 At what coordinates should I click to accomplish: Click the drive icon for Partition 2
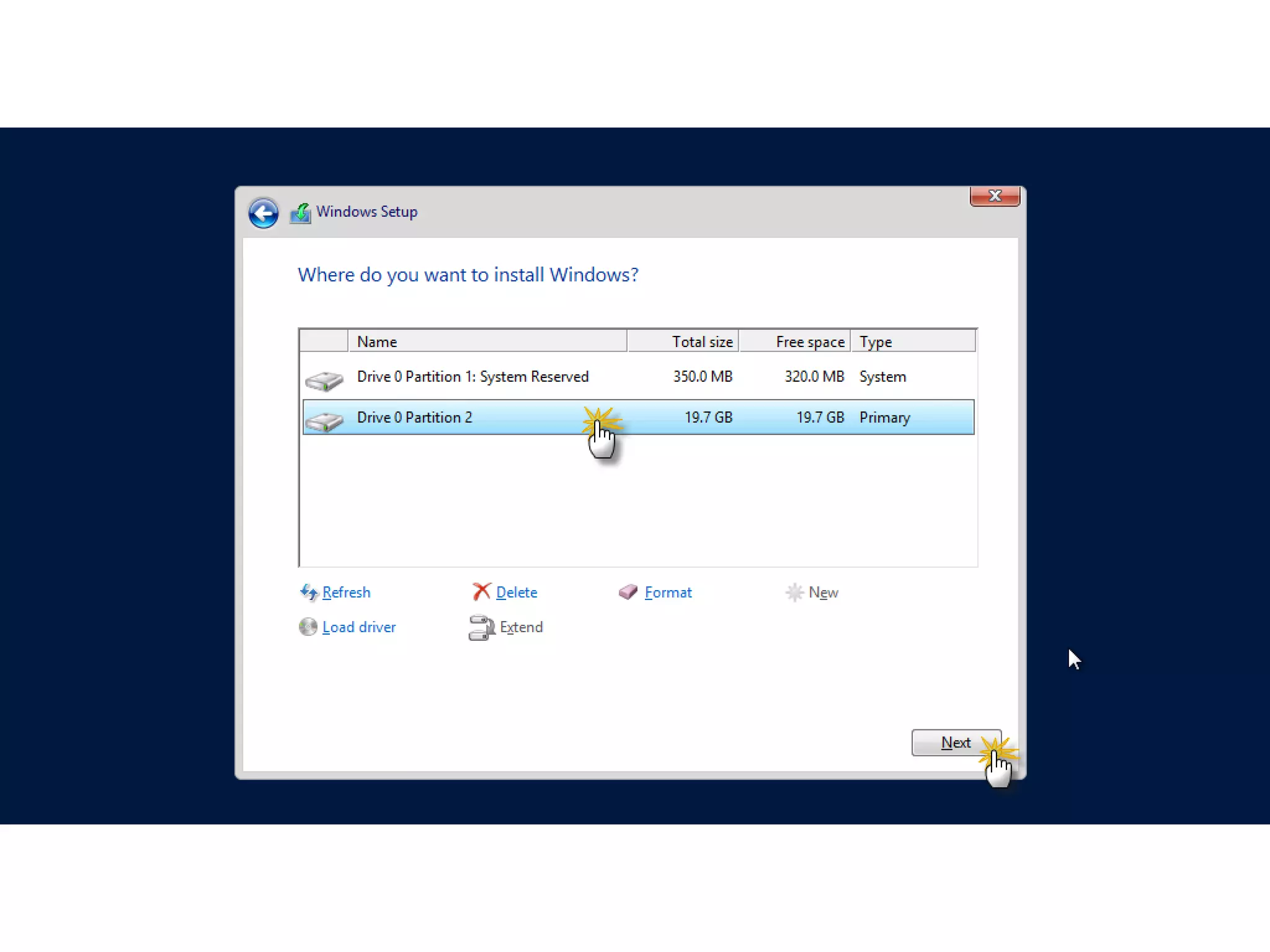(x=324, y=421)
